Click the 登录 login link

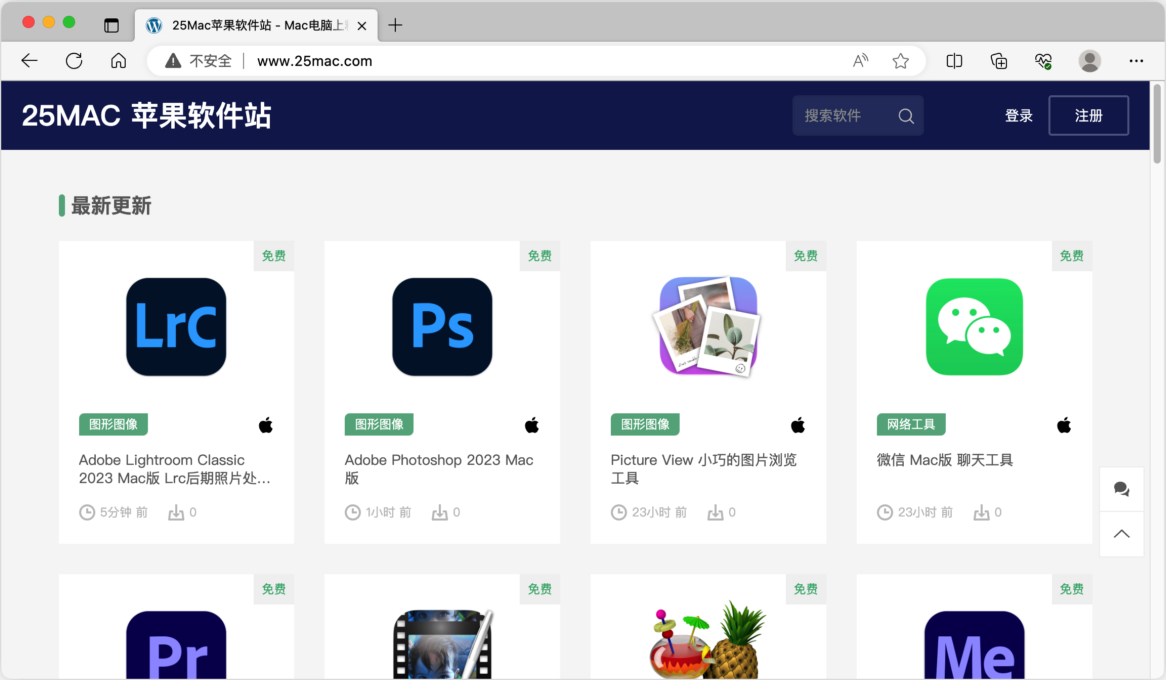point(1019,116)
